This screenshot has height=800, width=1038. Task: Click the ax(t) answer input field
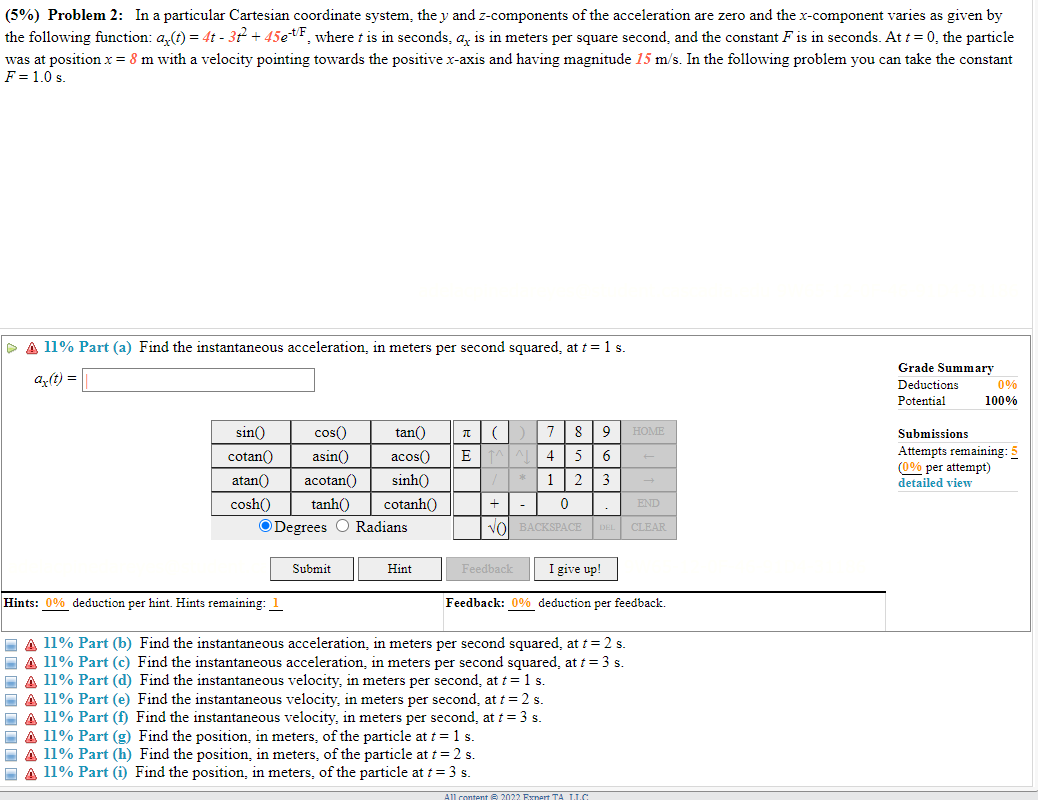tap(197, 380)
